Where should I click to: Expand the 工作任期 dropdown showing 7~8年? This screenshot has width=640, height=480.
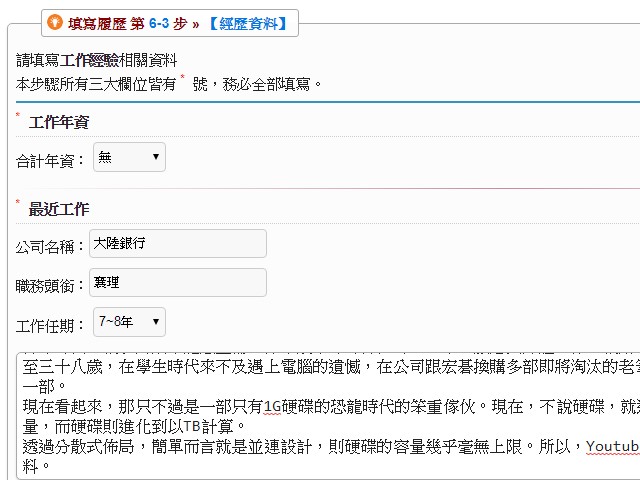pyautogui.click(x=129, y=322)
